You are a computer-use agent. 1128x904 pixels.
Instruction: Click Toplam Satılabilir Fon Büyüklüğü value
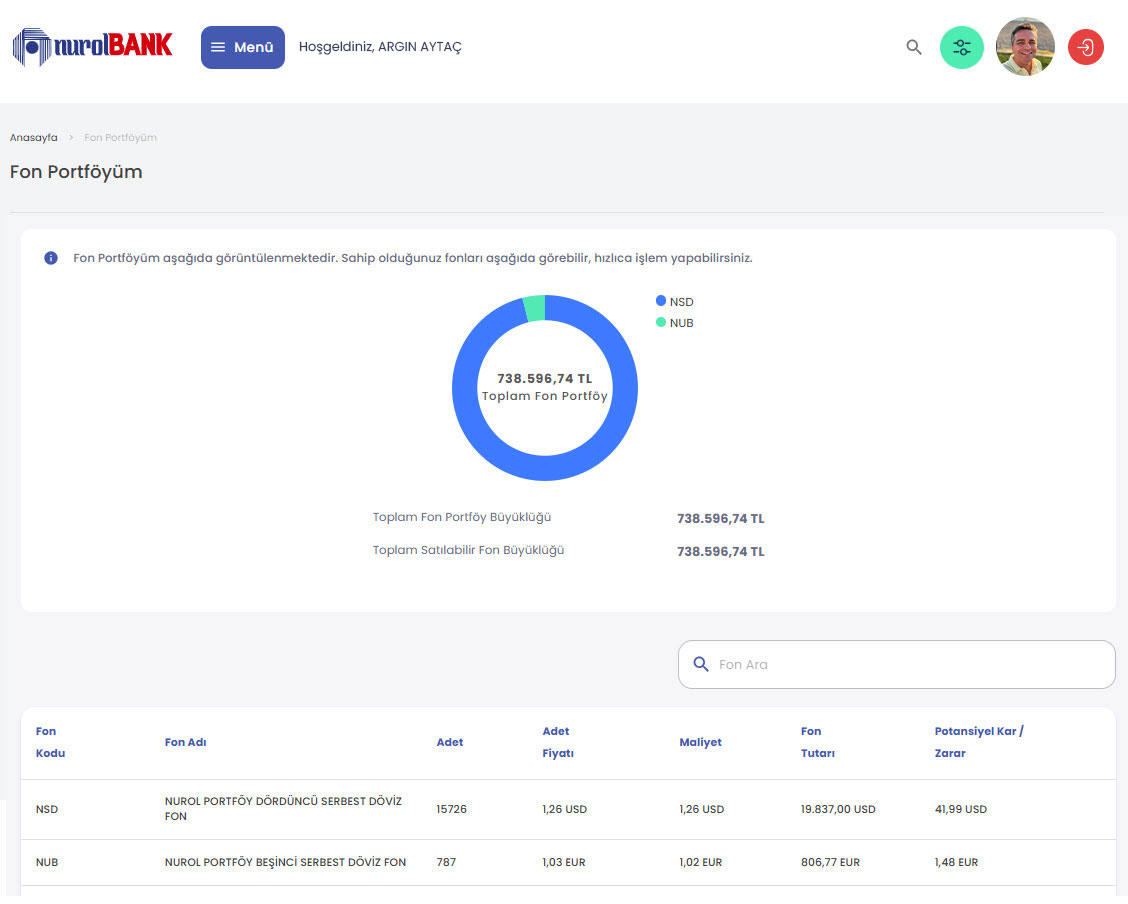pos(720,552)
